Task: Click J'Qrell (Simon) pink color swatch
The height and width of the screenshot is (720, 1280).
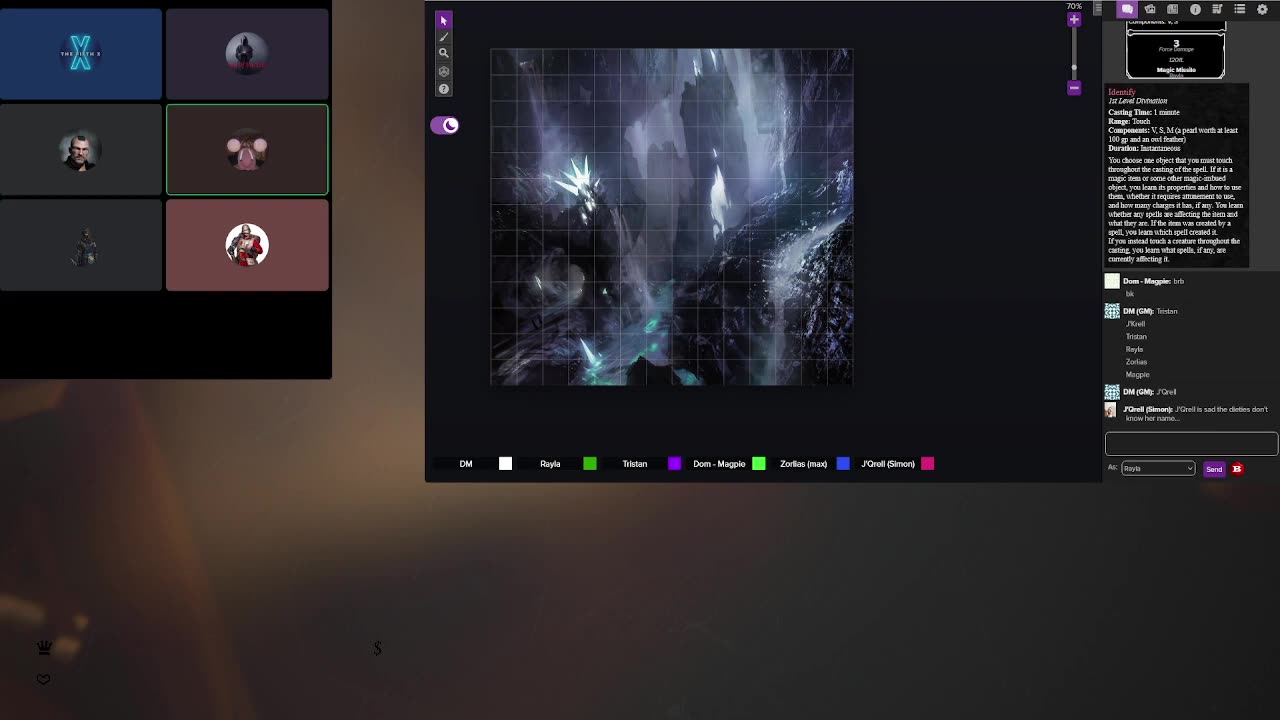Action: [928, 464]
